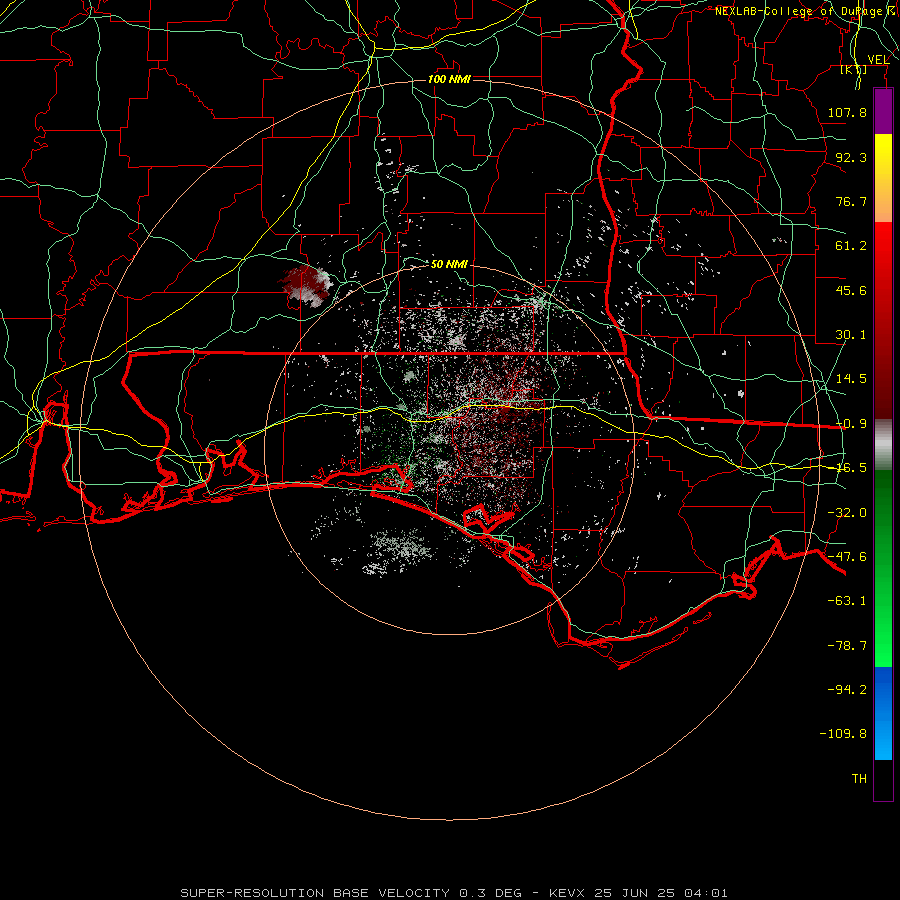Image resolution: width=900 pixels, height=900 pixels.
Task: Click the VEL legend title
Action: tap(878, 60)
